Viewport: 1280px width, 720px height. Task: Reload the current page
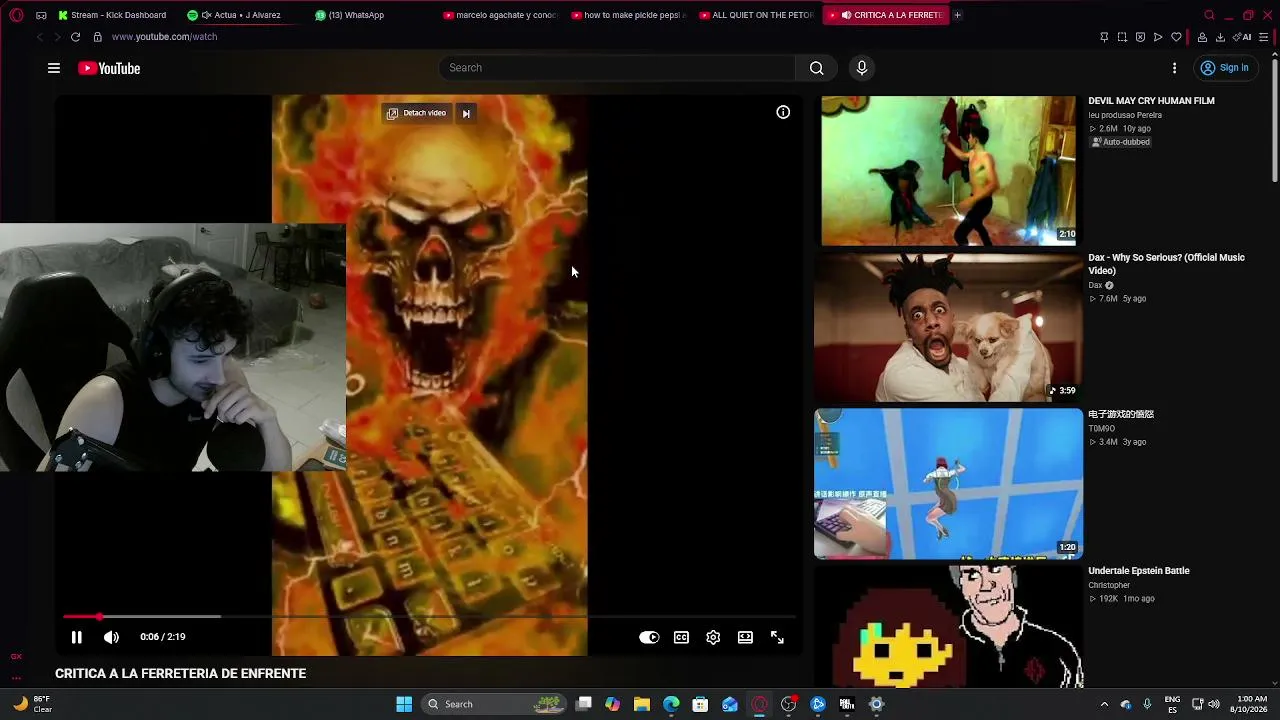[x=75, y=37]
